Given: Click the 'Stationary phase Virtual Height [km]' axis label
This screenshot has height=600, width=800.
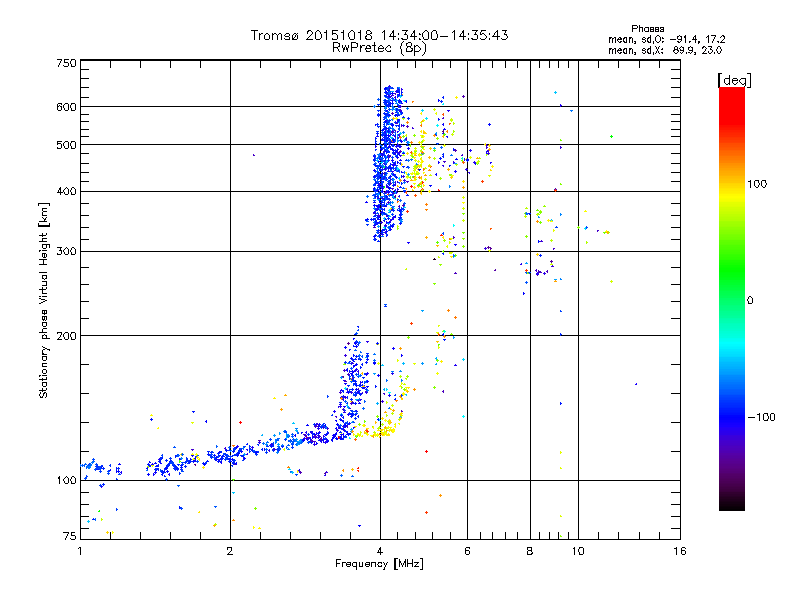Looking at the screenshot, I should click(44, 300).
